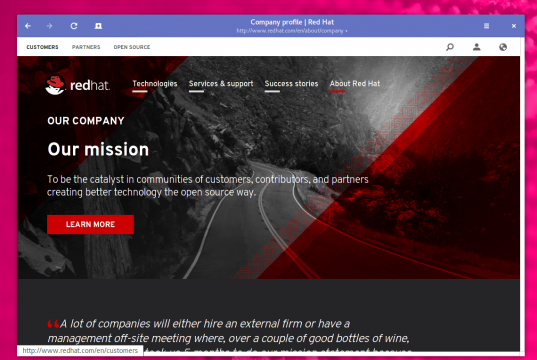Image resolution: width=537 pixels, height=360 pixels.
Task: Expand the URL dropdown arrow
Action: [346, 31]
